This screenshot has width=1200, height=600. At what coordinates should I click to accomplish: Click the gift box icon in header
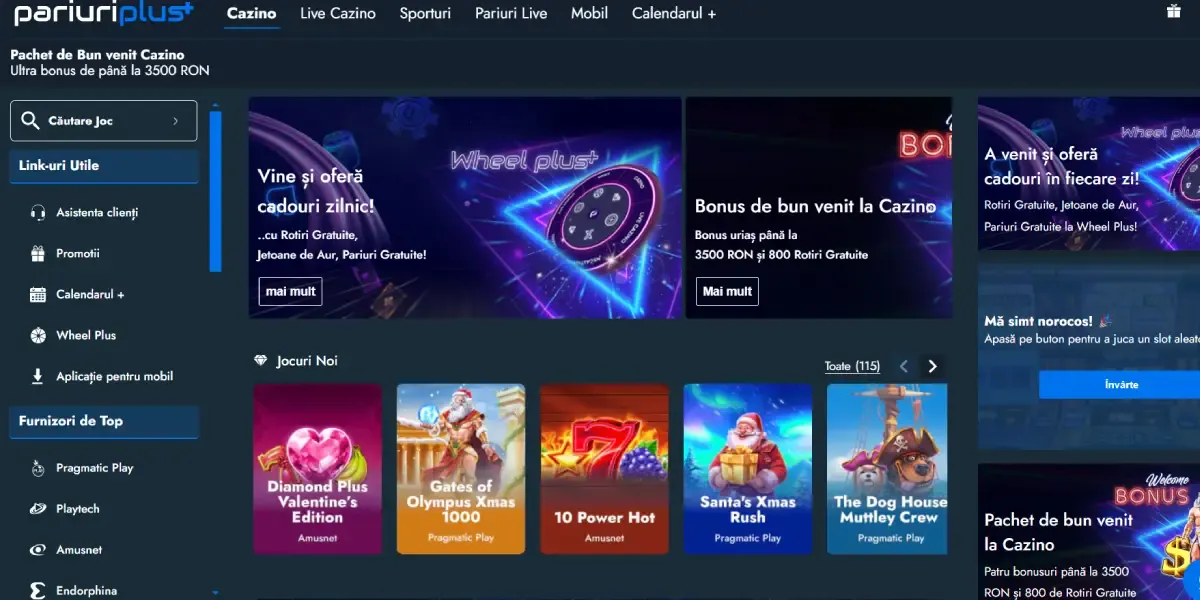(1173, 12)
